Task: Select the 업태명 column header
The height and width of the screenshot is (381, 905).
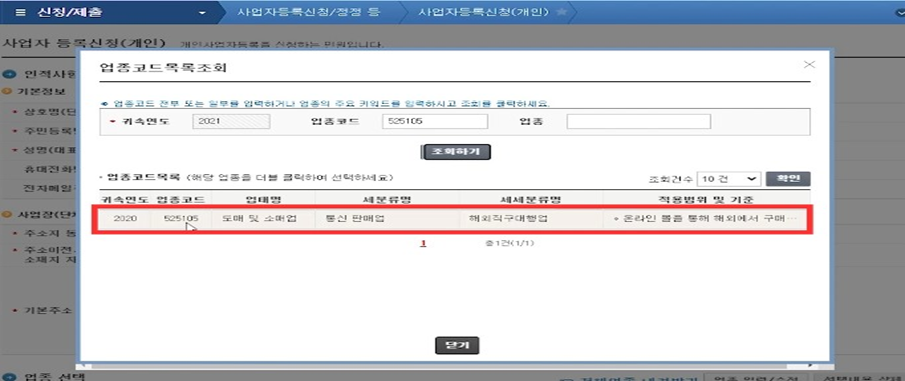Action: tap(263, 199)
